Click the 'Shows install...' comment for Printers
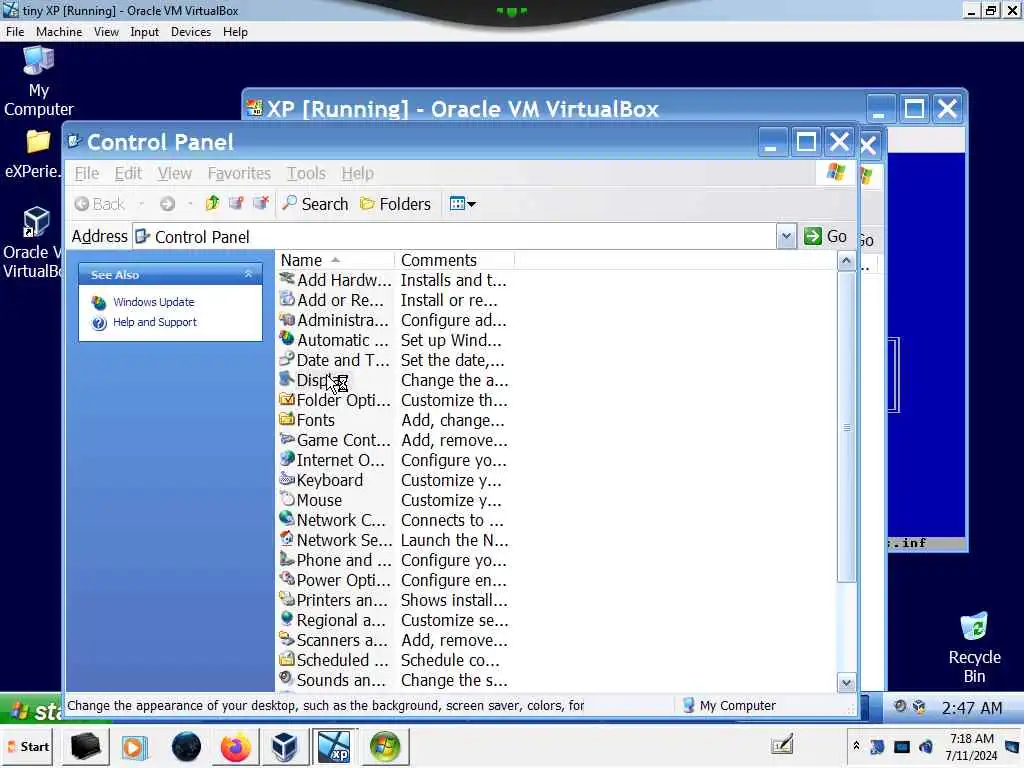The image size is (1024, 768). click(454, 600)
